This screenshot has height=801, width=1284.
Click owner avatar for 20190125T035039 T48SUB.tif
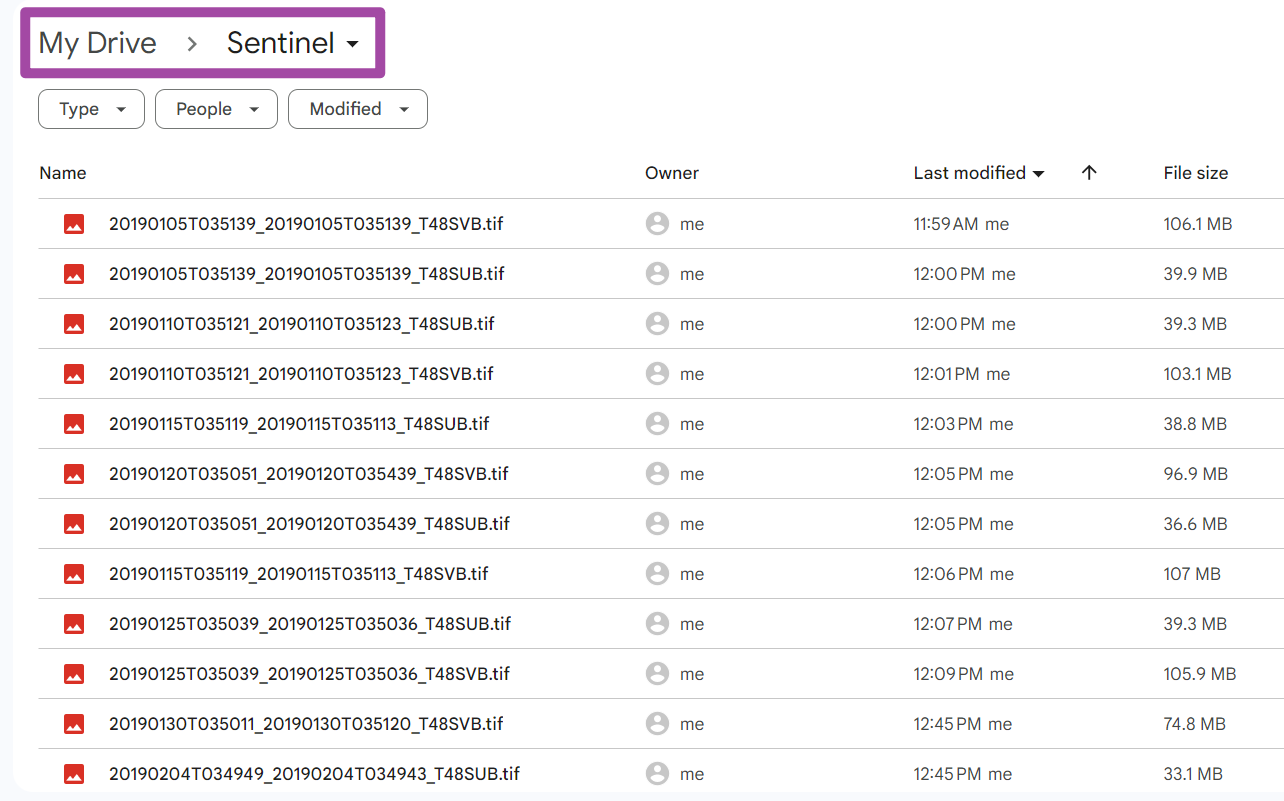click(657, 624)
